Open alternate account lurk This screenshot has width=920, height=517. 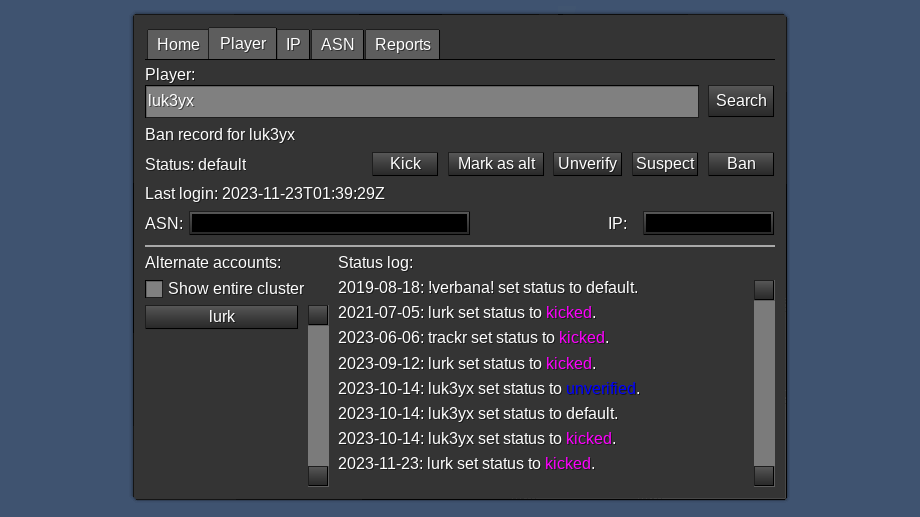click(x=221, y=317)
